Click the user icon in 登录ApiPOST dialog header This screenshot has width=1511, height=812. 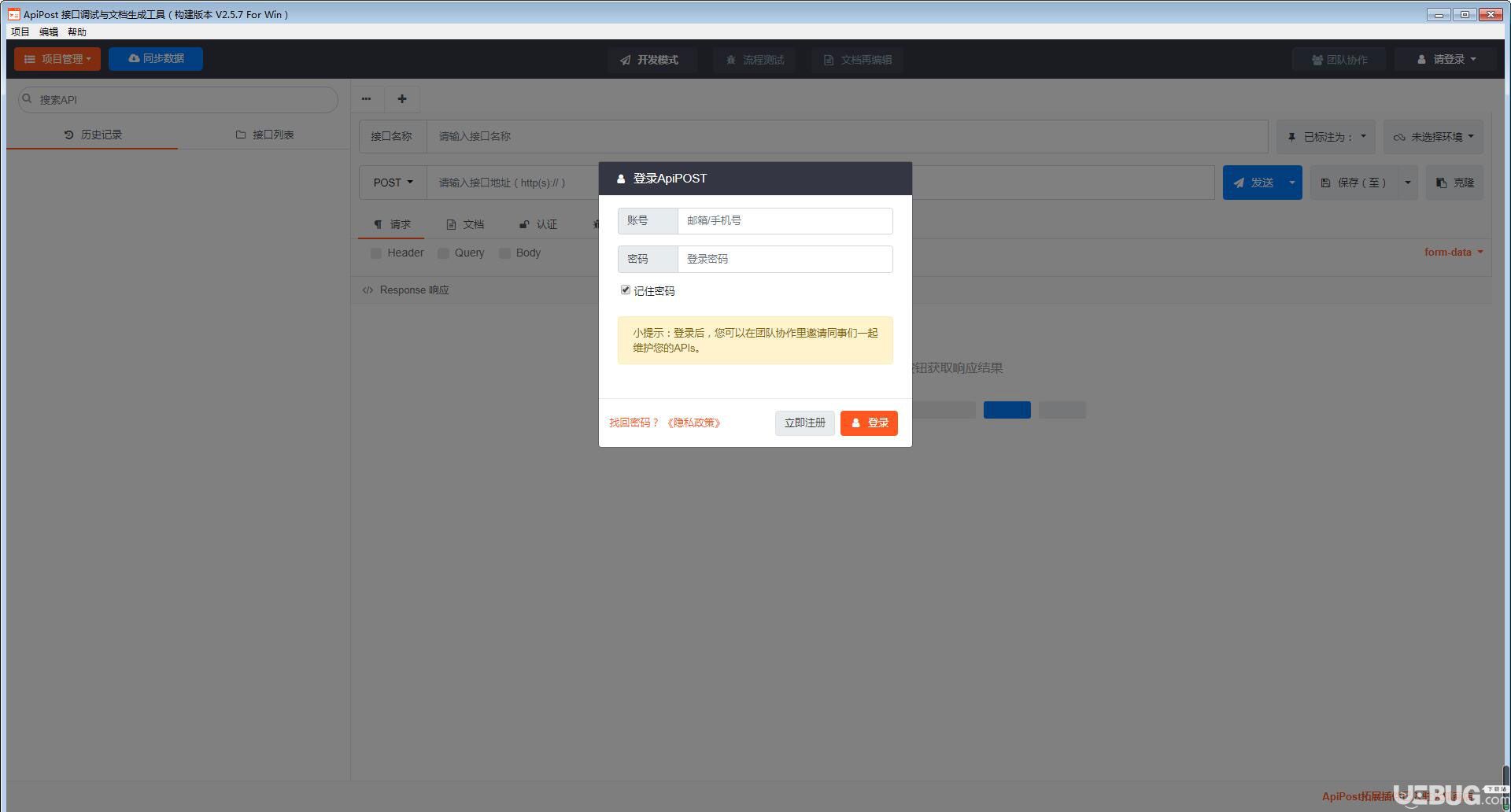click(621, 179)
